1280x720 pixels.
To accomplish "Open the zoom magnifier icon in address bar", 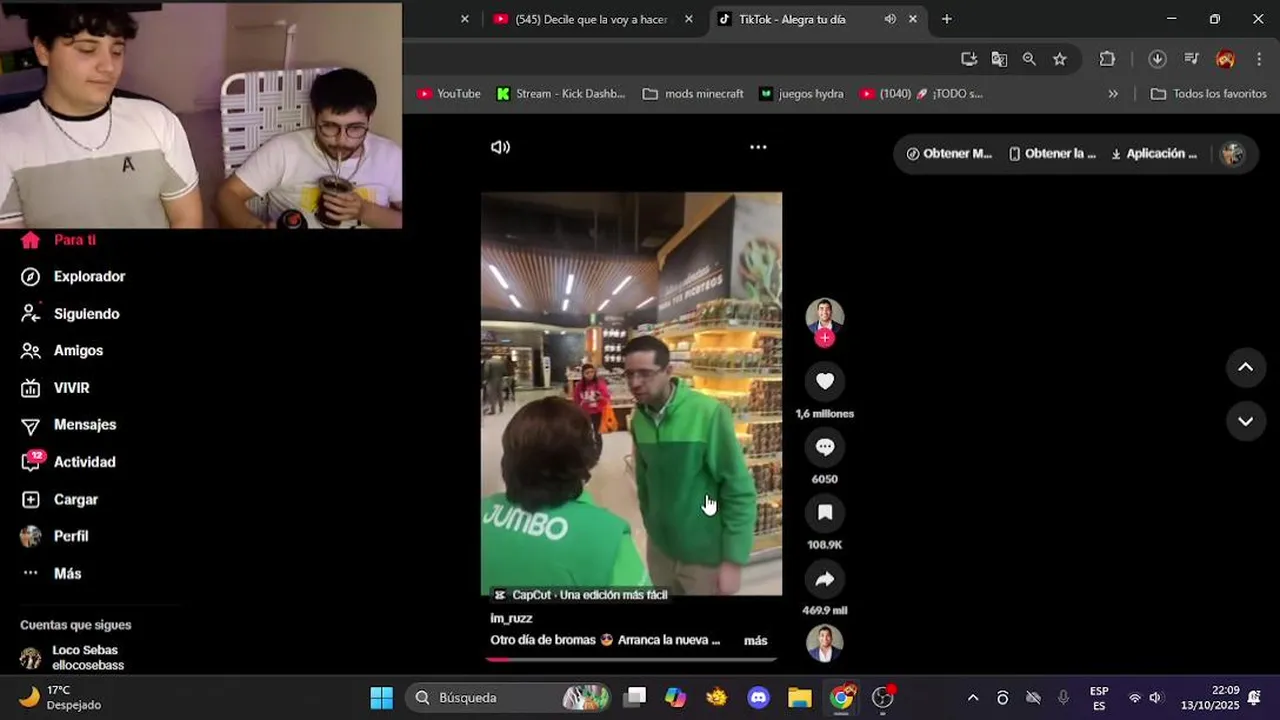I will pyautogui.click(x=1029, y=59).
